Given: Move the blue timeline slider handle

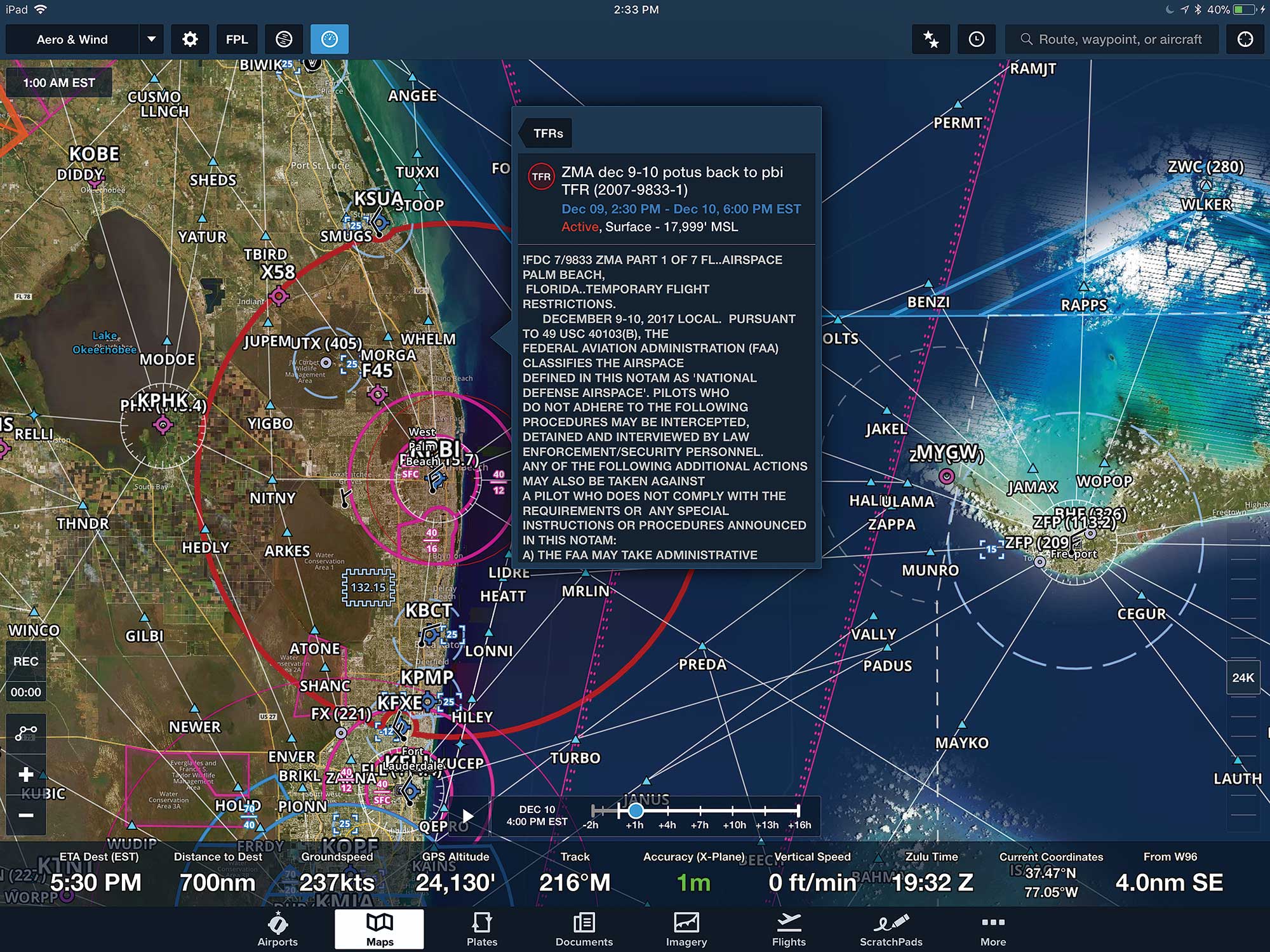Looking at the screenshot, I should click(636, 810).
